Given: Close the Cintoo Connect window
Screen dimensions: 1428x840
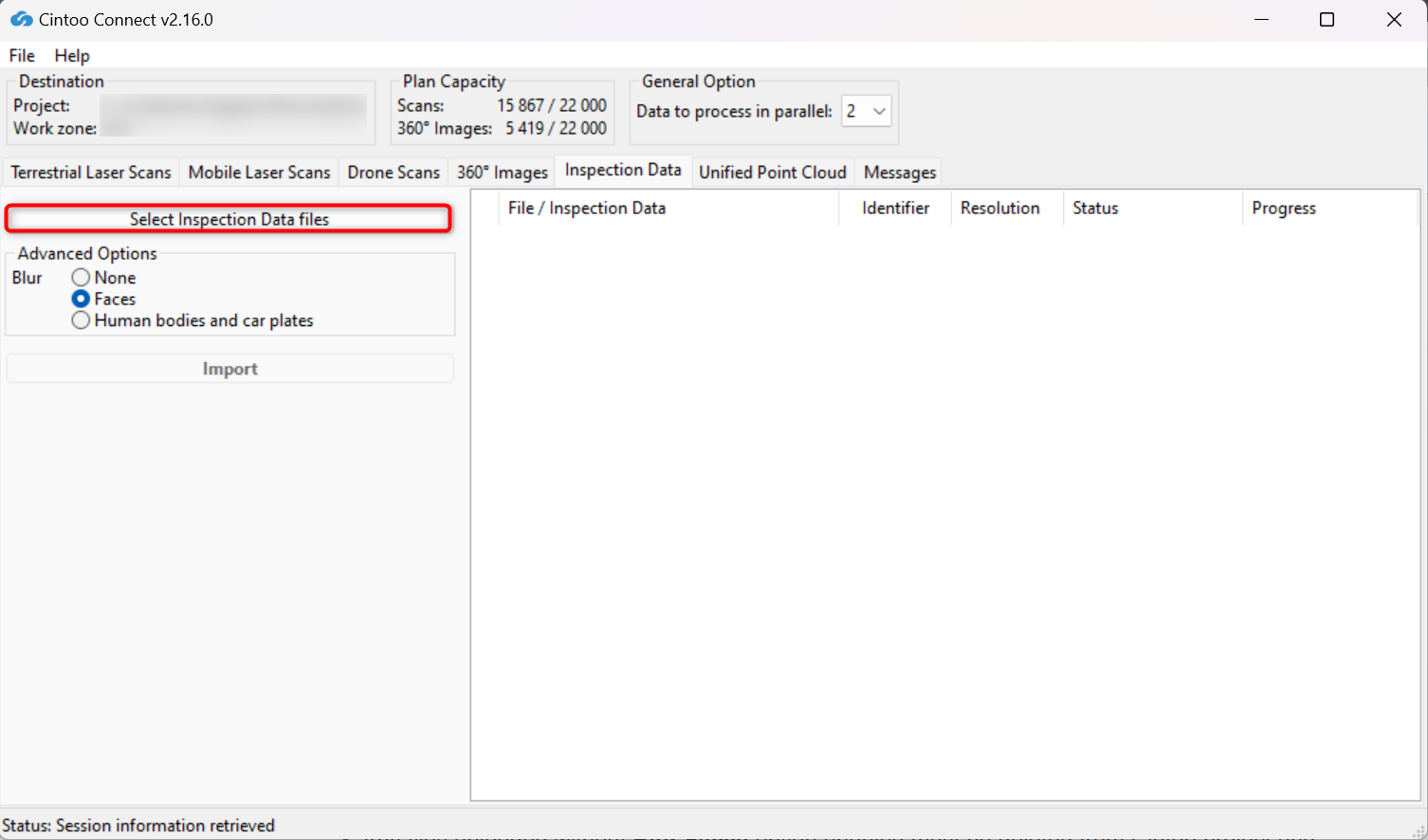Looking at the screenshot, I should (x=1394, y=20).
